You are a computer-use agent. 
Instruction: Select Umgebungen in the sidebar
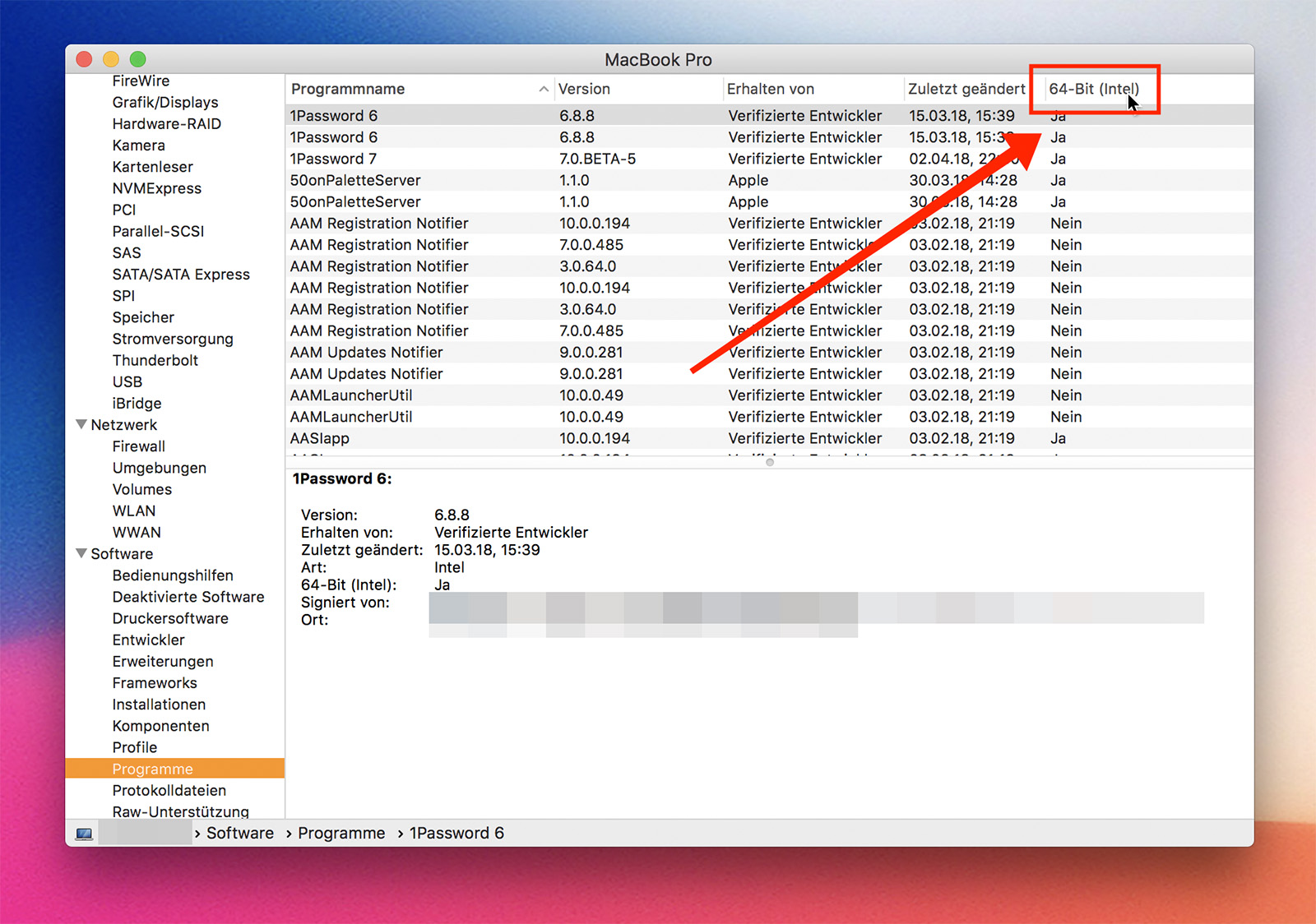coord(159,468)
